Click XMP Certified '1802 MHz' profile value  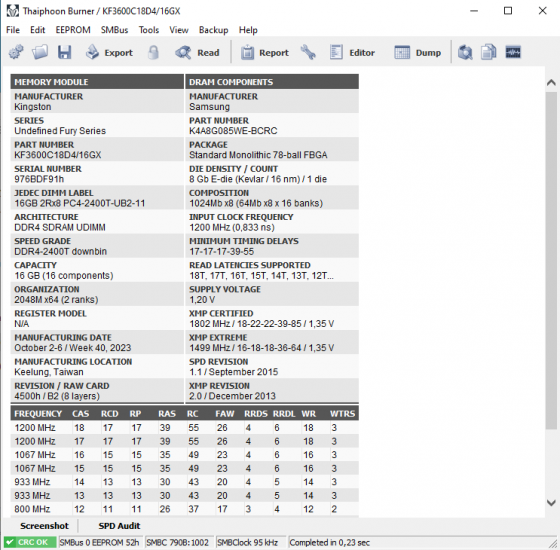point(261,324)
